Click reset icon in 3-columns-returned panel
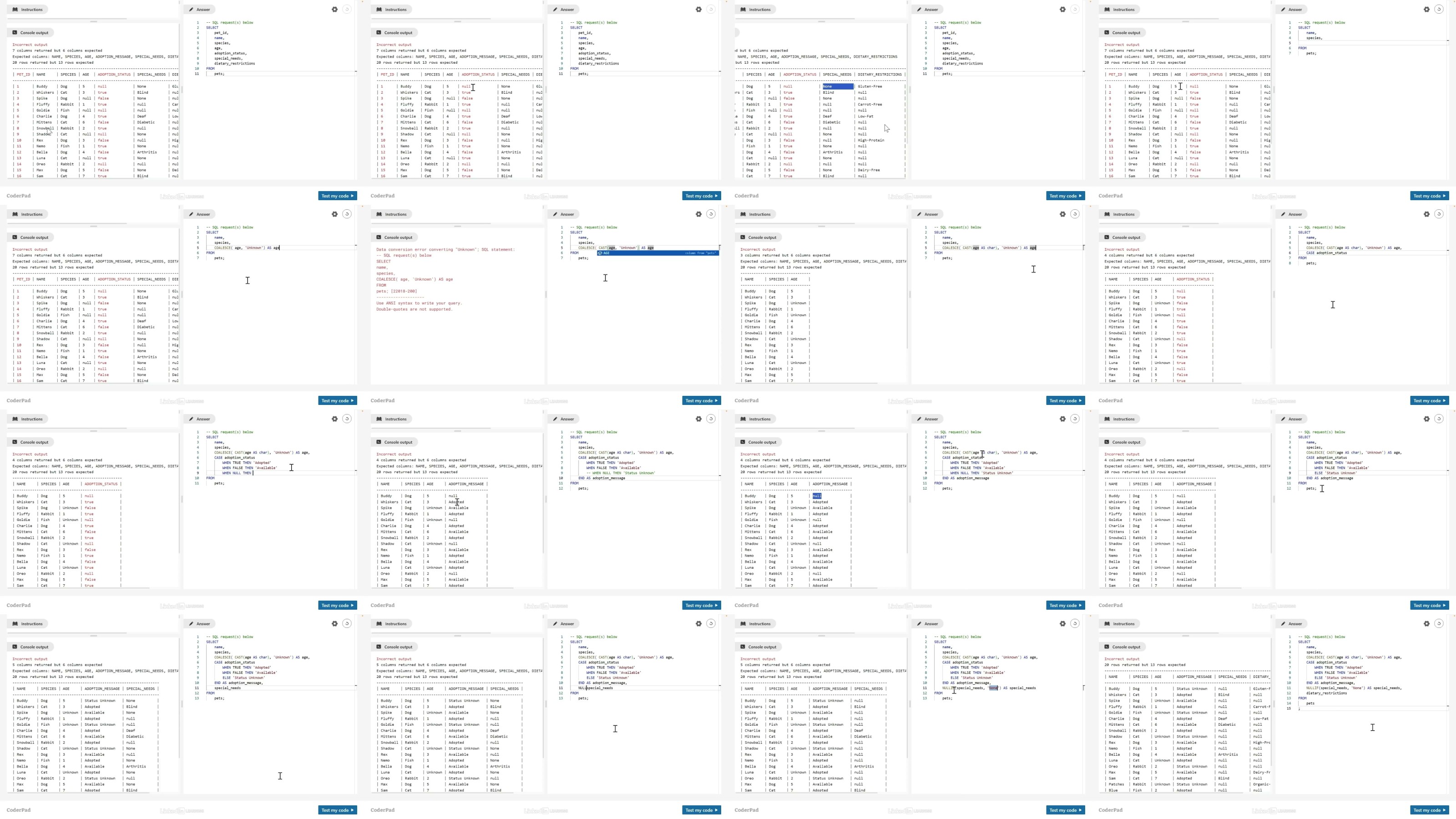Image resolution: width=1456 pixels, height=819 pixels. click(x=1075, y=214)
